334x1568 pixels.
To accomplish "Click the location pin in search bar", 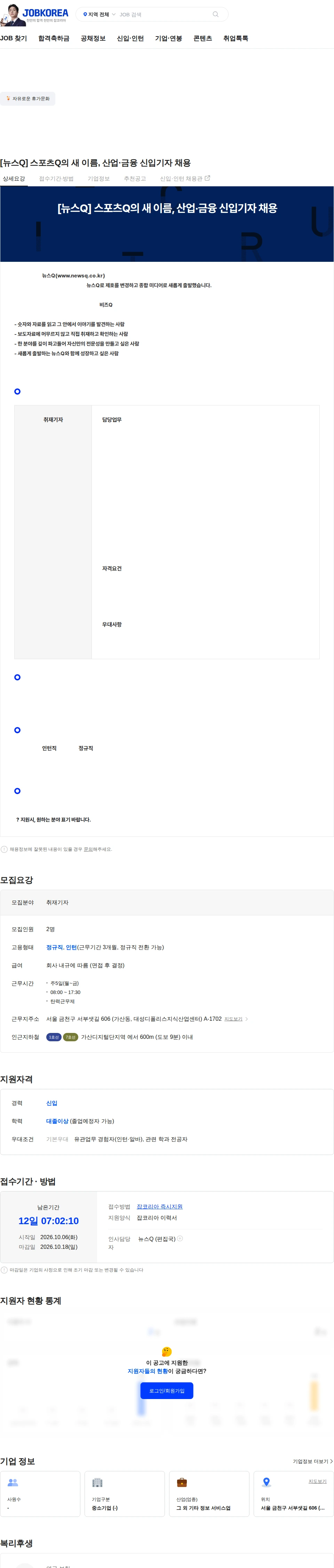I will point(85,15).
